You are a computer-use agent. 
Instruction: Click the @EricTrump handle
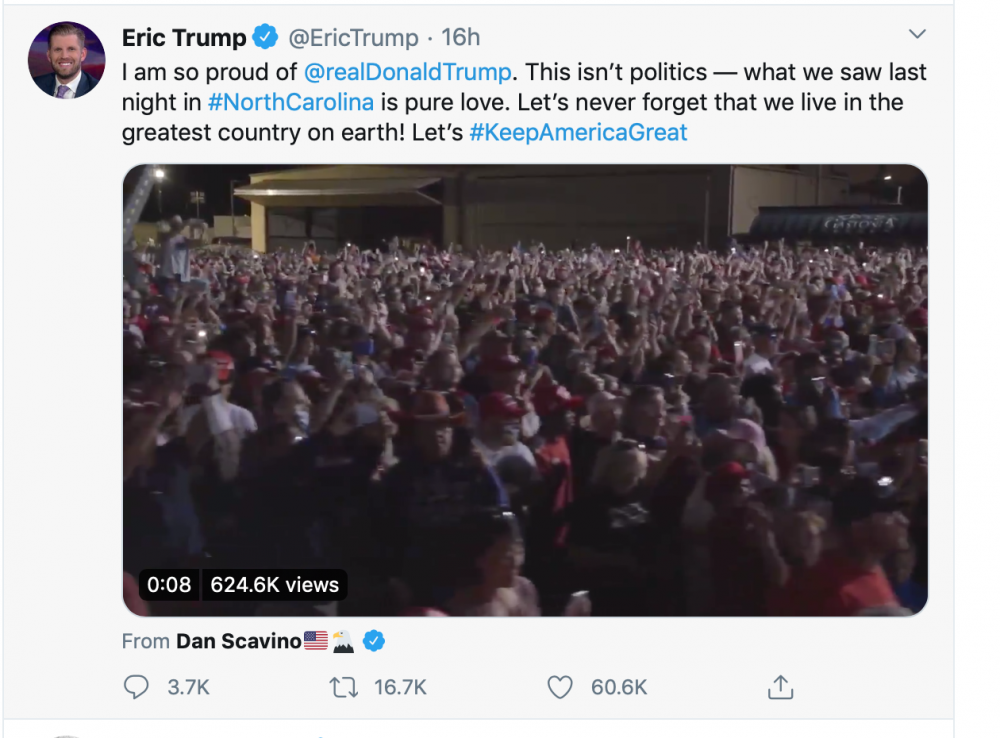[x=353, y=38]
